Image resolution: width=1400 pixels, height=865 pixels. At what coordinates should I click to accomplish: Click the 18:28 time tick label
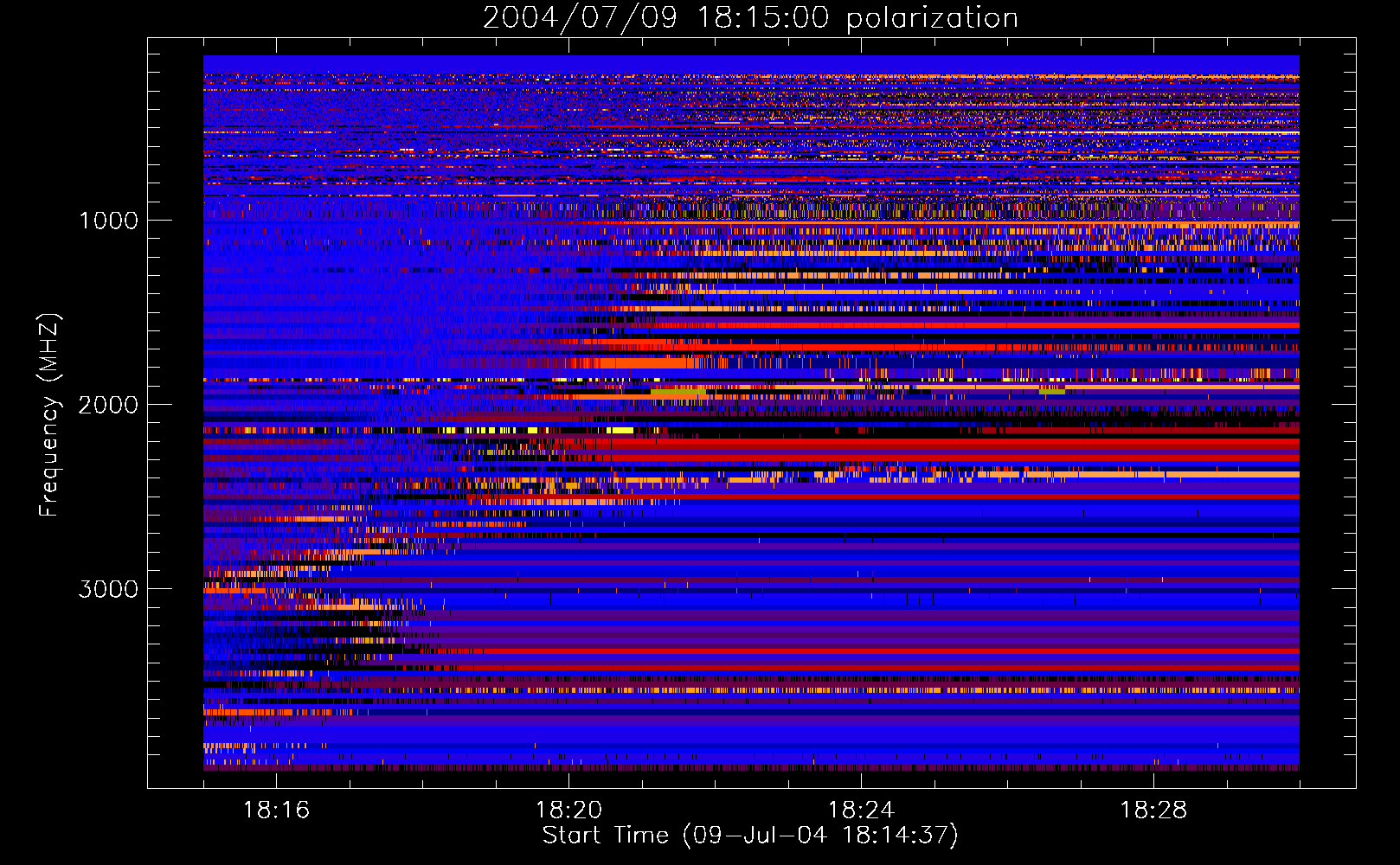pyautogui.click(x=1153, y=811)
